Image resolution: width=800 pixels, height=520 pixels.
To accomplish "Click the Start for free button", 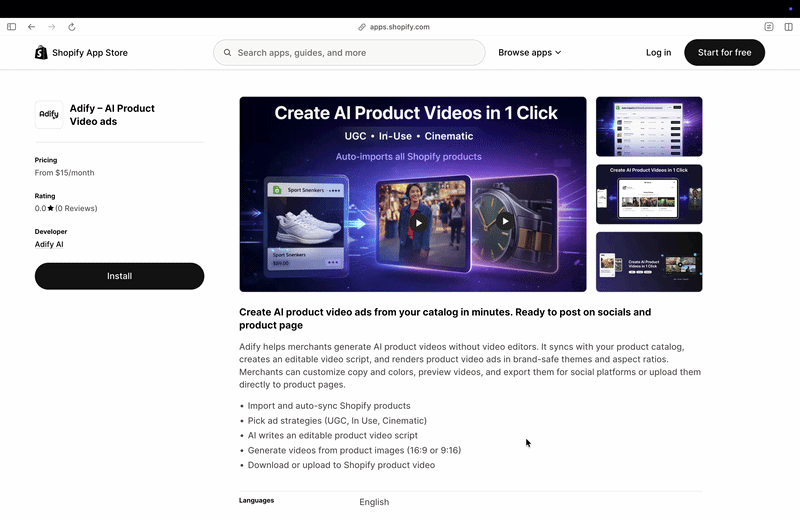I will point(724,53).
